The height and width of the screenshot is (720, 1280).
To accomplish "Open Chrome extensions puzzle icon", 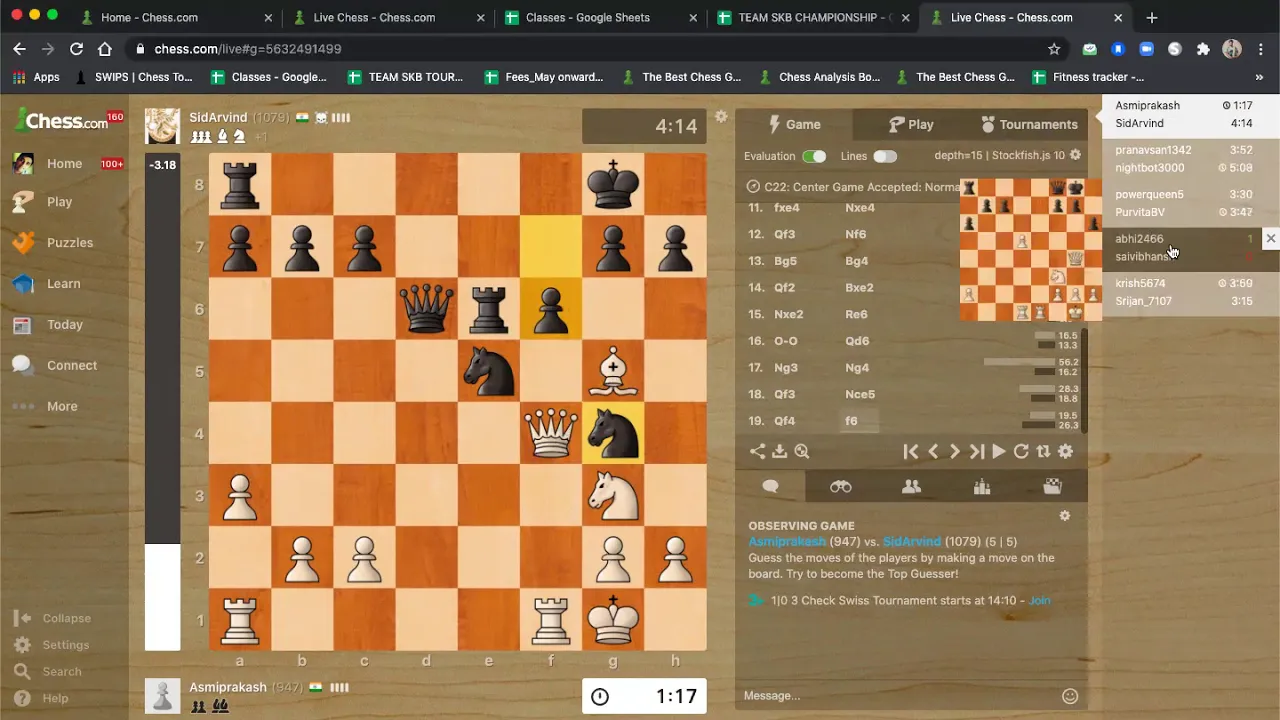I will click(x=1203, y=49).
